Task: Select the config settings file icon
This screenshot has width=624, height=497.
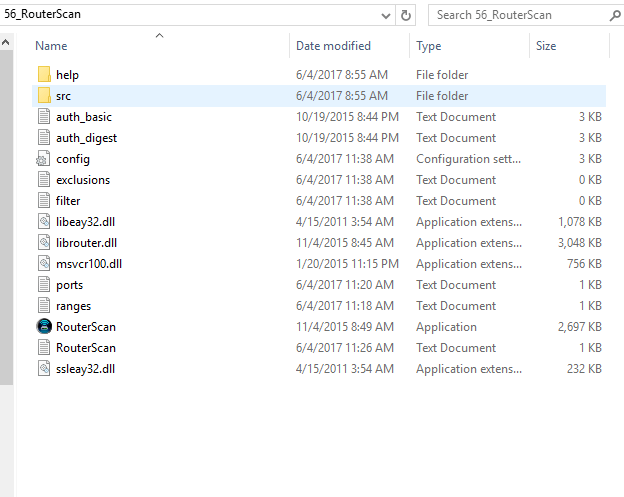Action: click(43, 159)
